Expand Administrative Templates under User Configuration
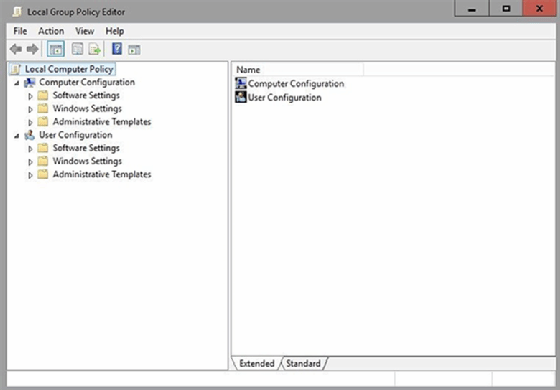The height and width of the screenshot is (390, 560). pos(30,175)
